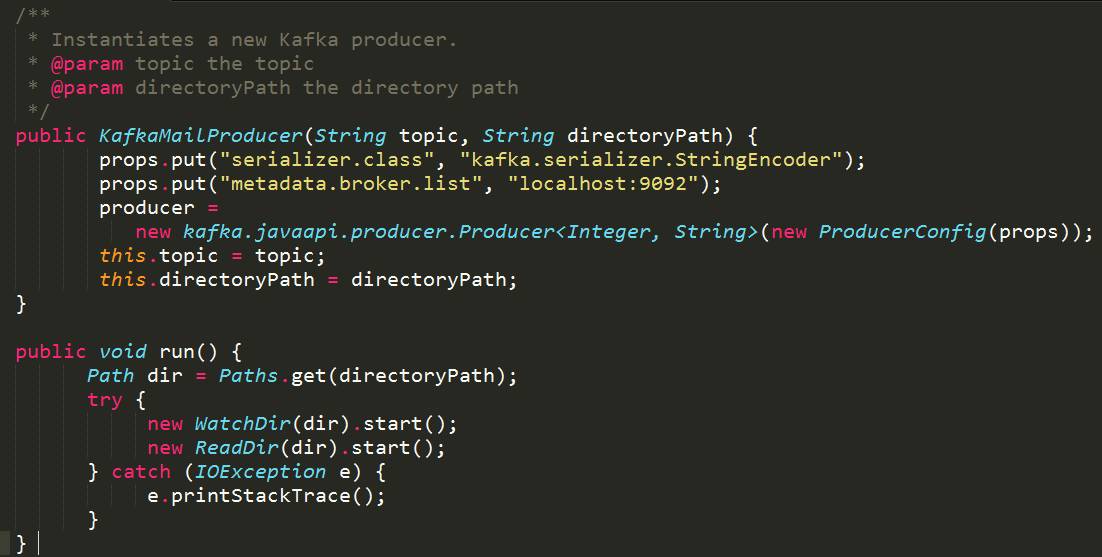The width and height of the screenshot is (1102, 557).
Task: Click the "producer =" assignment line
Action: coord(159,208)
